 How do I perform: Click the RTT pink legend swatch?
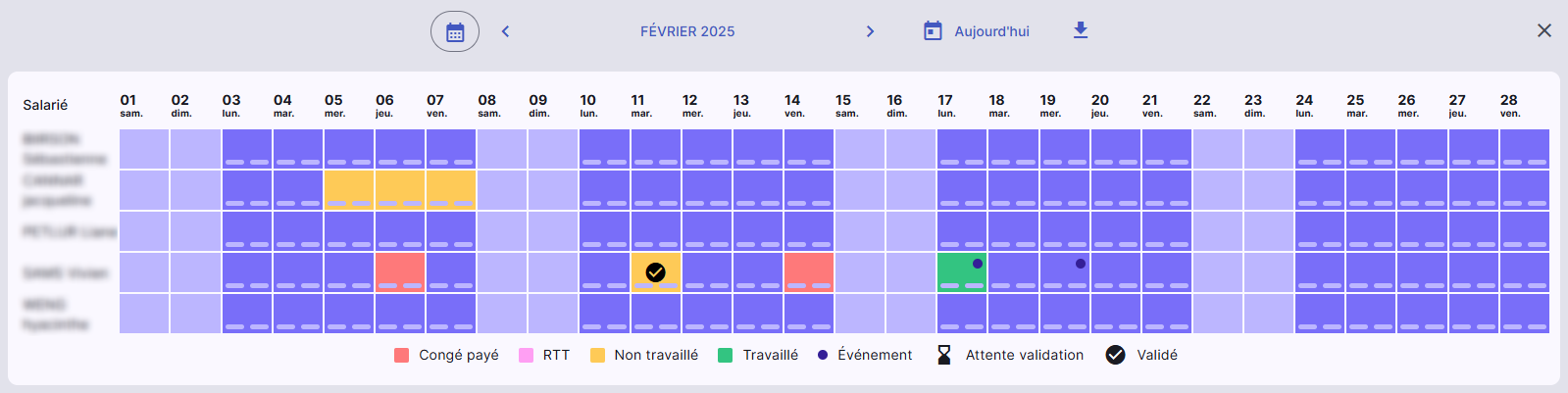click(526, 355)
